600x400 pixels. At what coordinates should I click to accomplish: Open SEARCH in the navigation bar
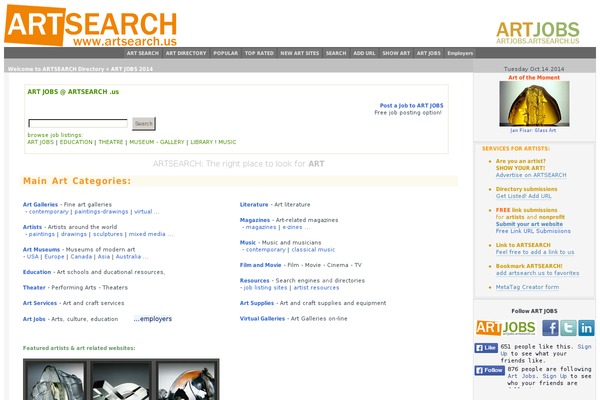(336, 53)
